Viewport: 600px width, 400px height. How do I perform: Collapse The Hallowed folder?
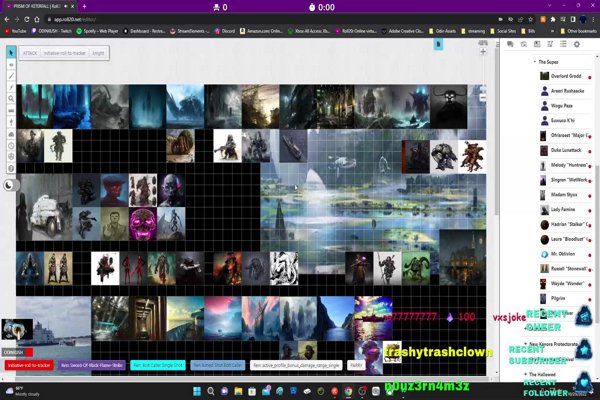(525, 374)
